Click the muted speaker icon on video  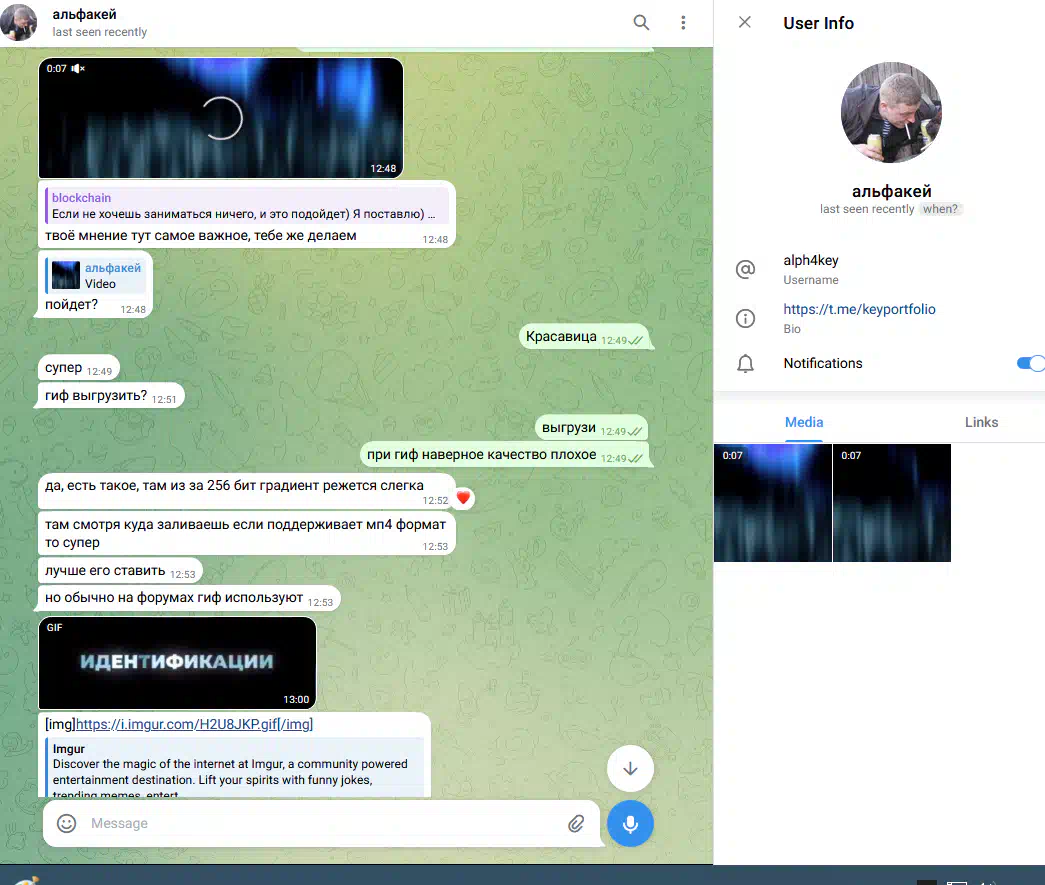tap(78, 69)
